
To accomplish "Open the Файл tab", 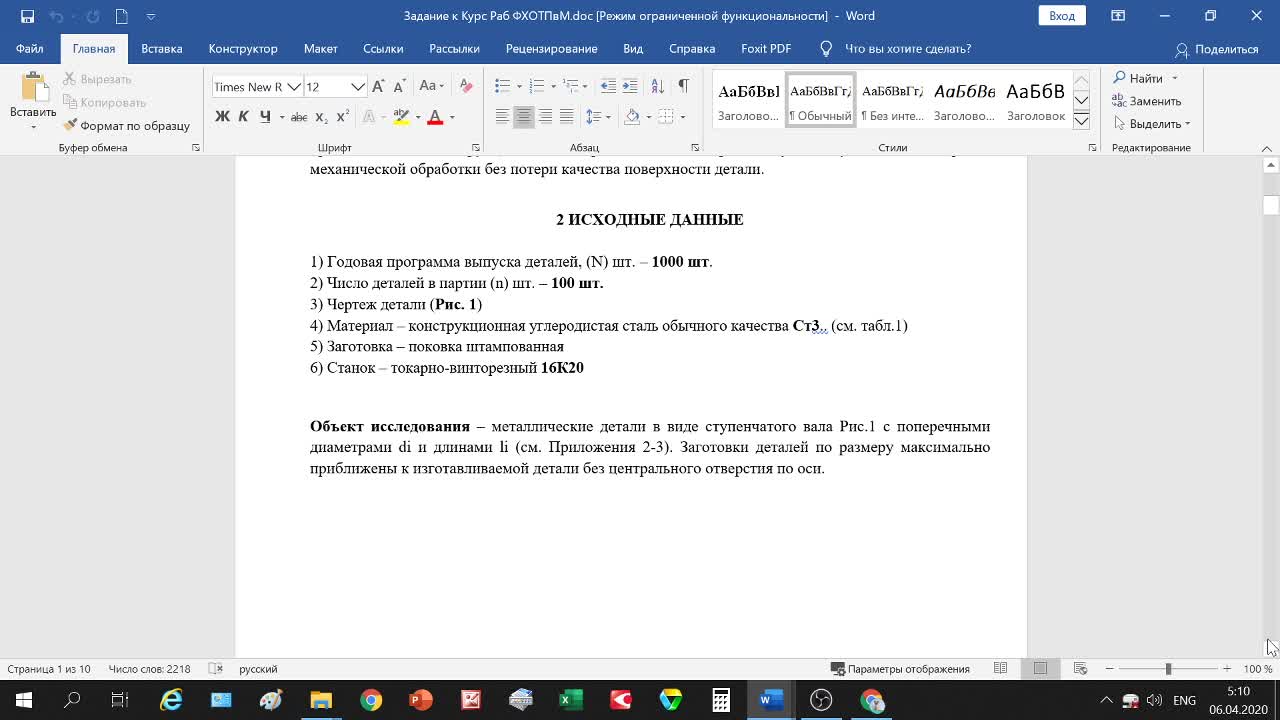I will click(29, 49).
